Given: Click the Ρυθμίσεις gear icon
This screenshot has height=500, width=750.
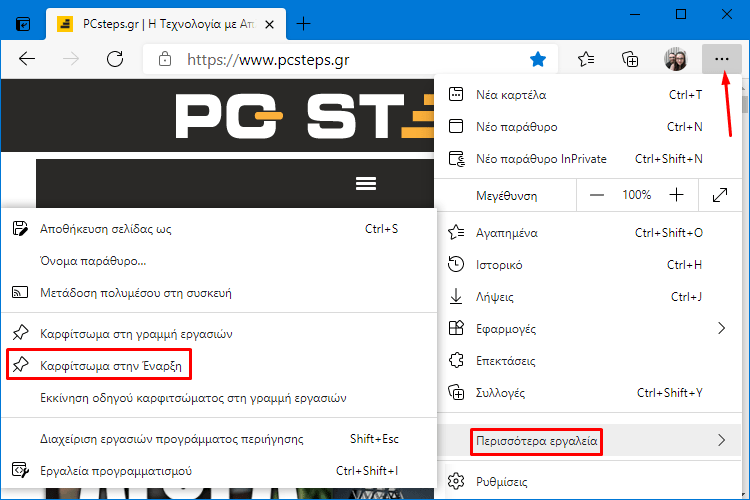Looking at the screenshot, I should pyautogui.click(x=456, y=481).
